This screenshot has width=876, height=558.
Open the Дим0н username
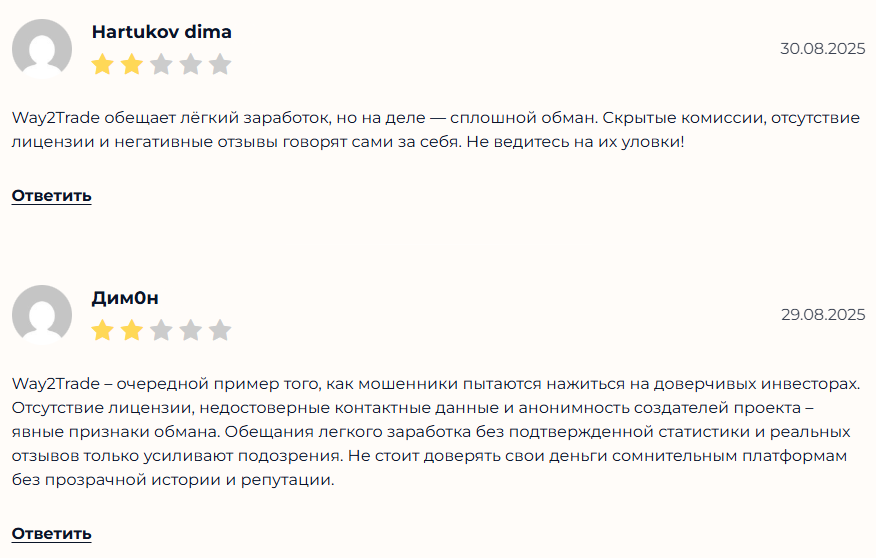pos(125,298)
